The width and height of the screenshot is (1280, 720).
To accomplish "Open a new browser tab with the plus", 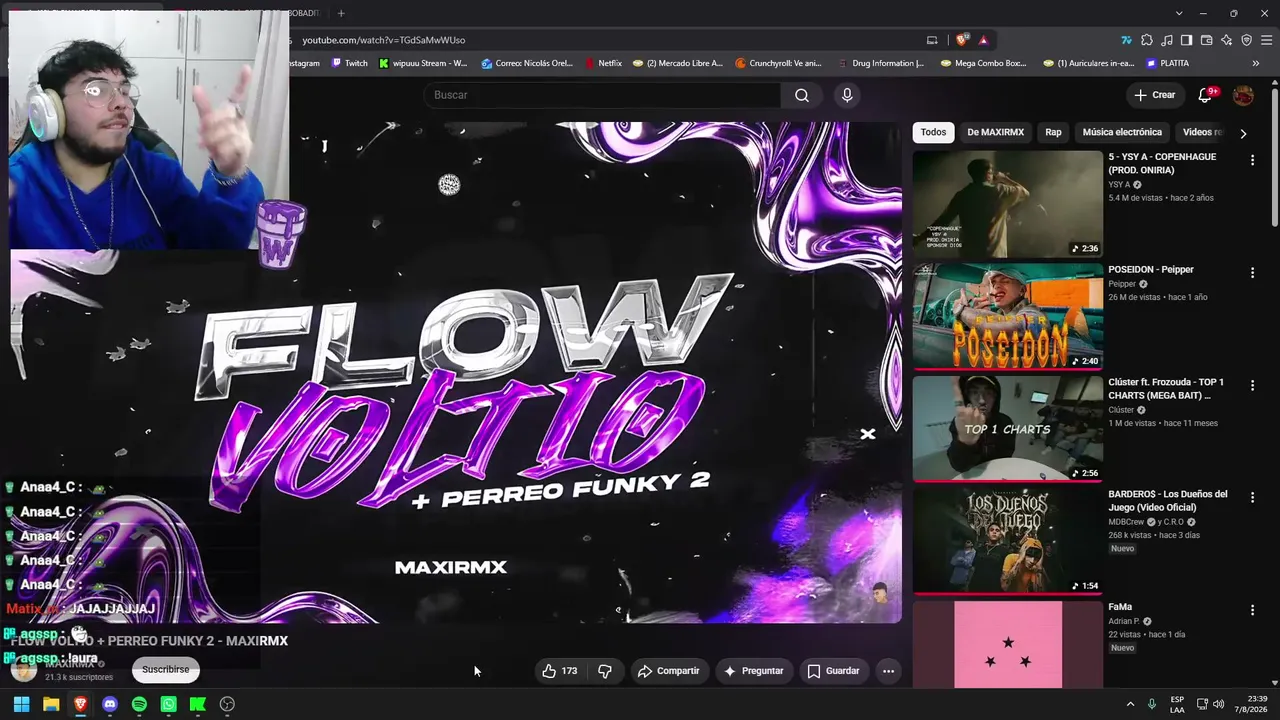I will [341, 13].
